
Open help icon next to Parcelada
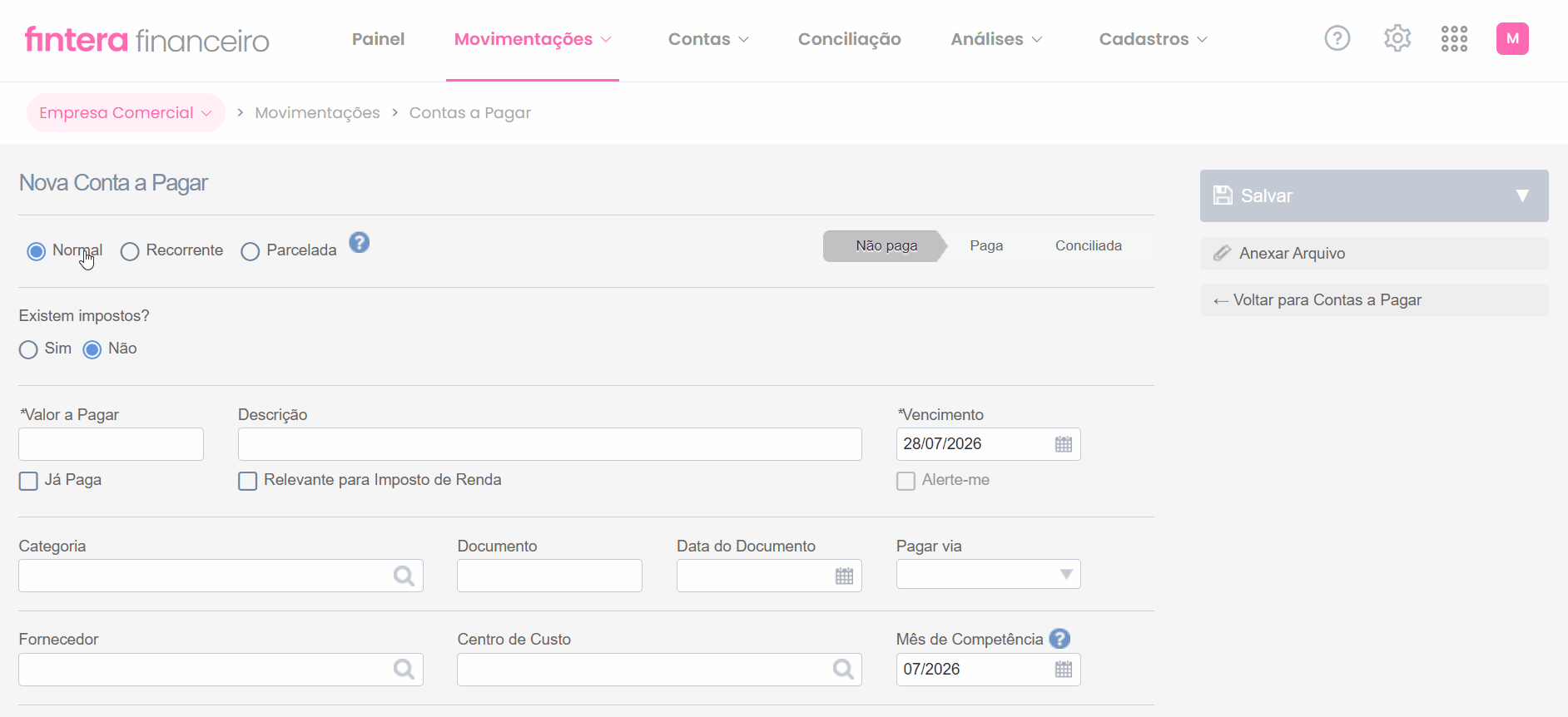[359, 242]
